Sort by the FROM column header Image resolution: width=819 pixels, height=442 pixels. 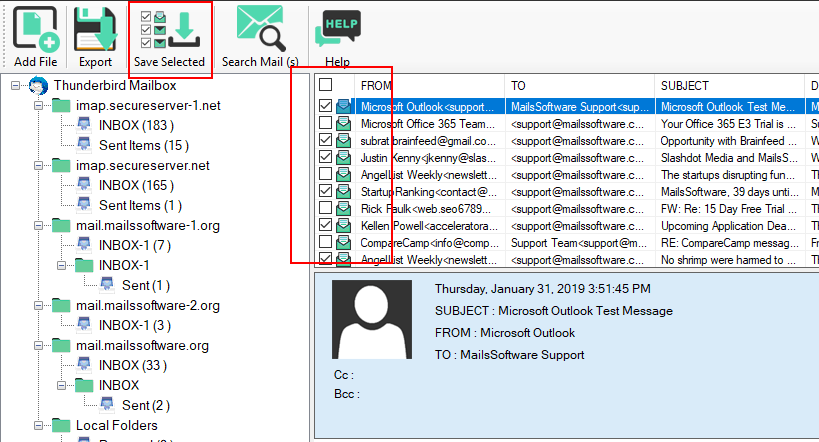click(429, 86)
